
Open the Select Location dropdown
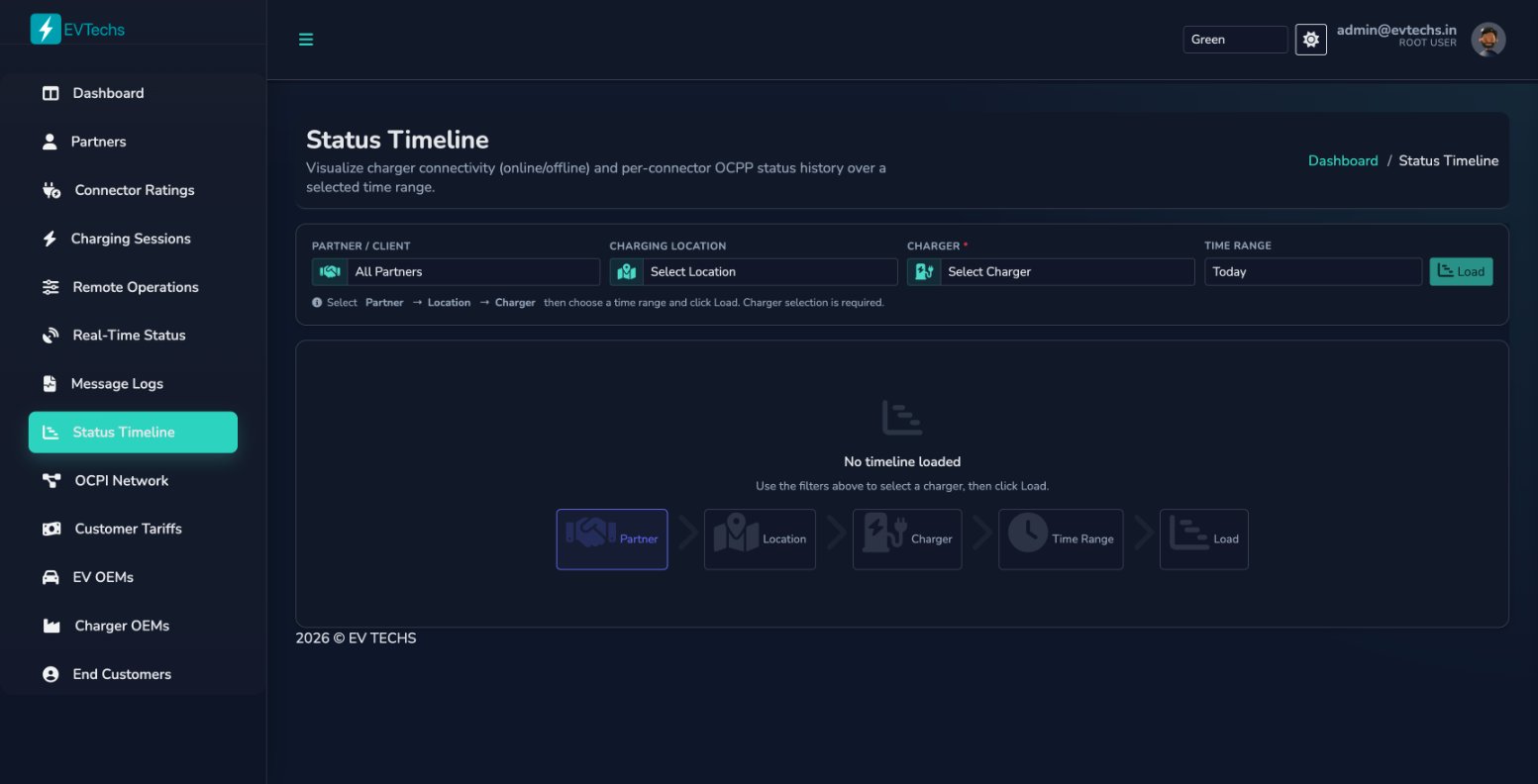[x=770, y=270]
